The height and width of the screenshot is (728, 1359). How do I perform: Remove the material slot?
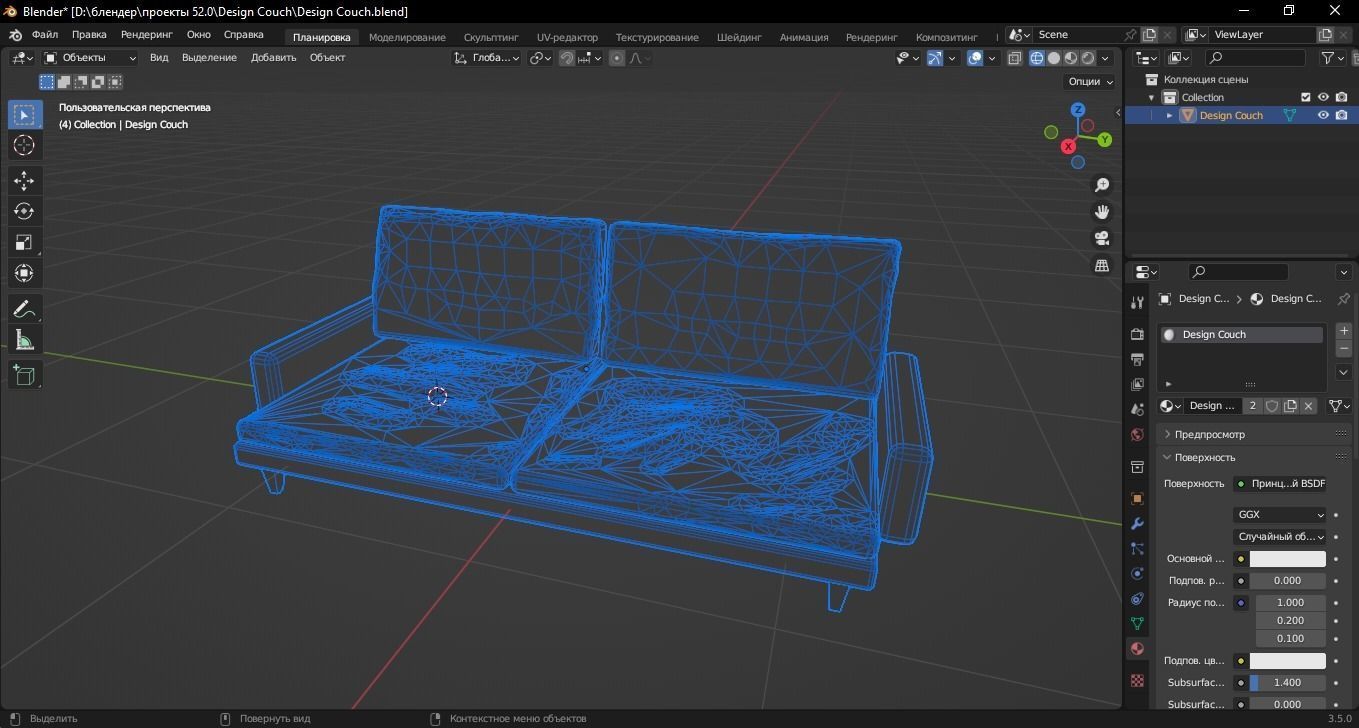(x=1343, y=348)
